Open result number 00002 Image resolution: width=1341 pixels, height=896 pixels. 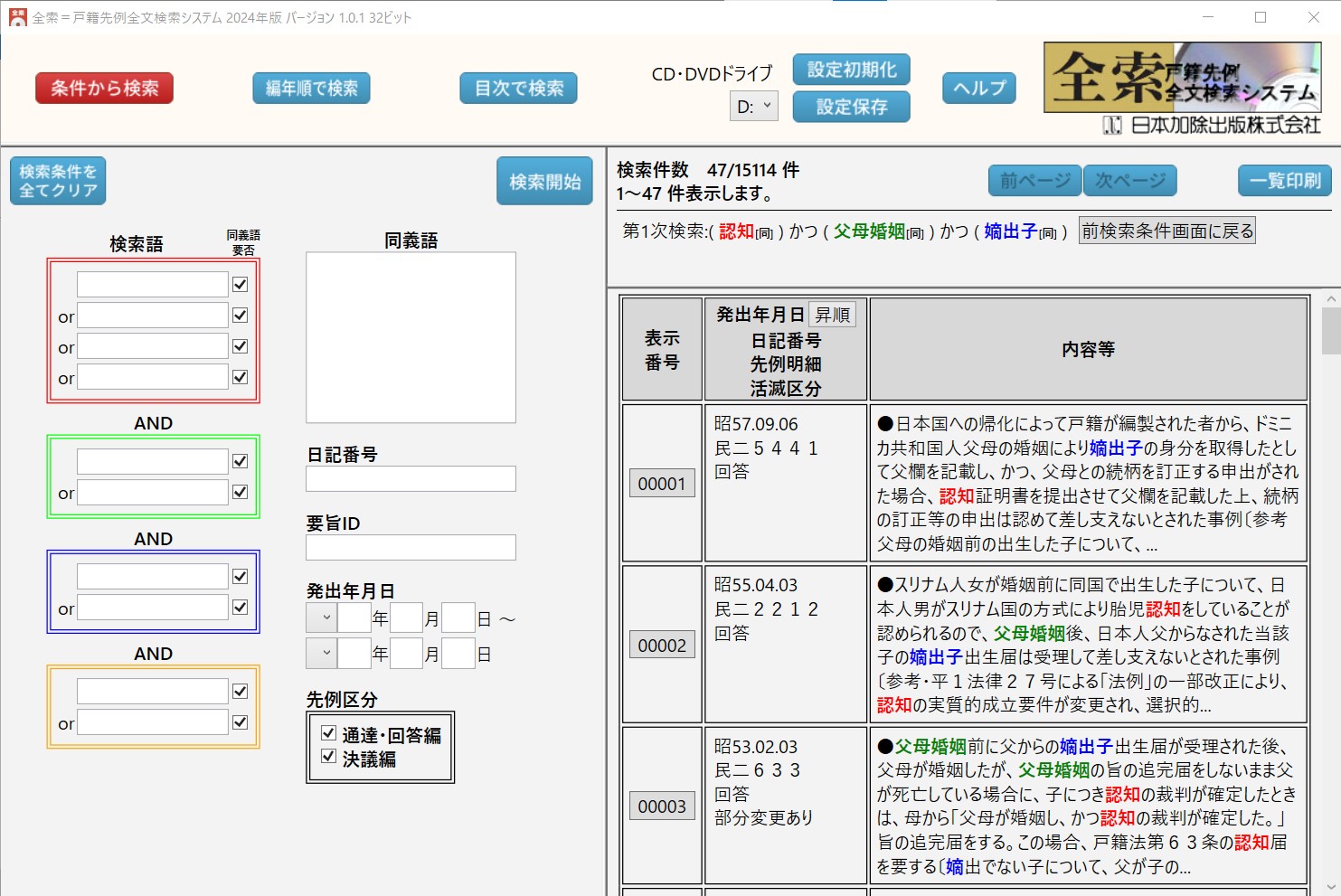(x=662, y=645)
